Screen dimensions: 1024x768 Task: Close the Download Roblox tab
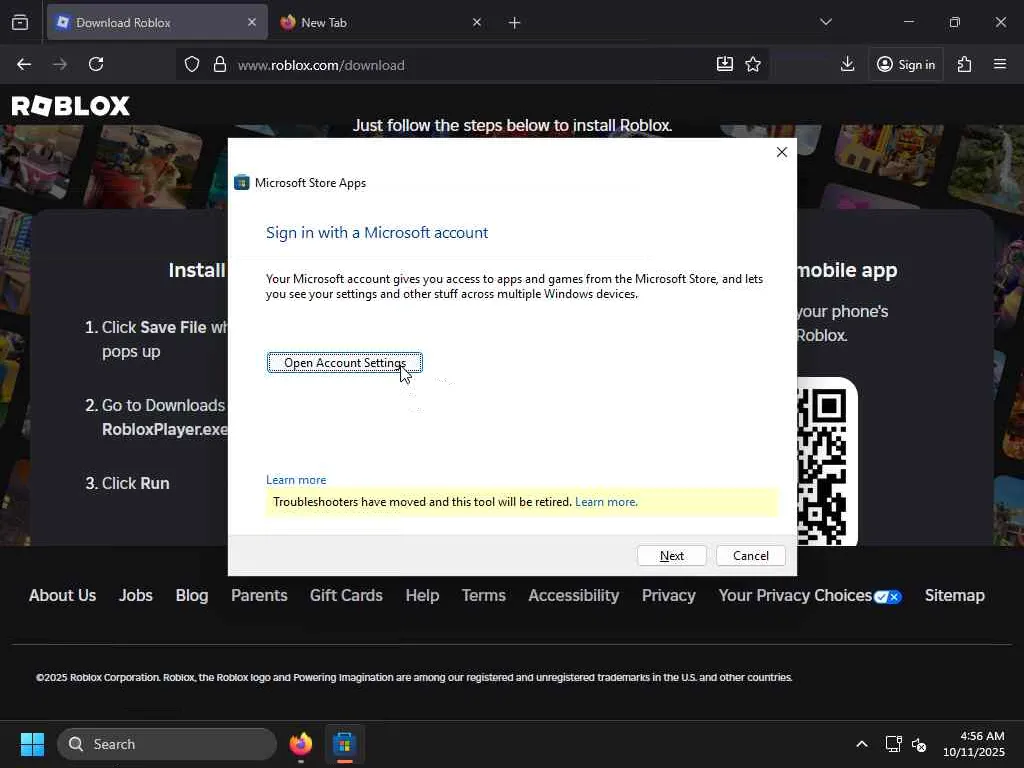point(252,22)
